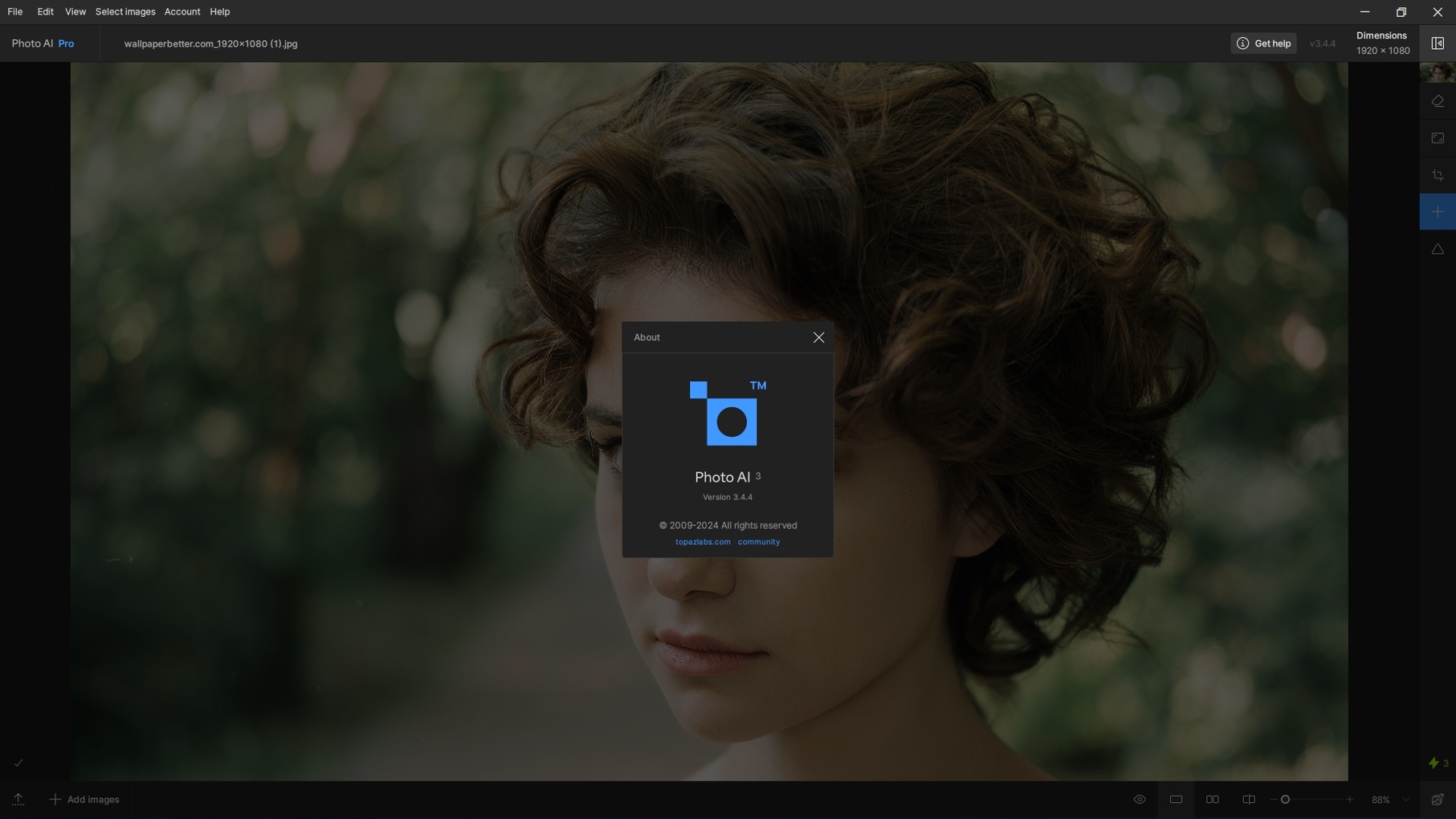Click the checkmark icon at lower left
This screenshot has height=819, width=1456.
18,763
